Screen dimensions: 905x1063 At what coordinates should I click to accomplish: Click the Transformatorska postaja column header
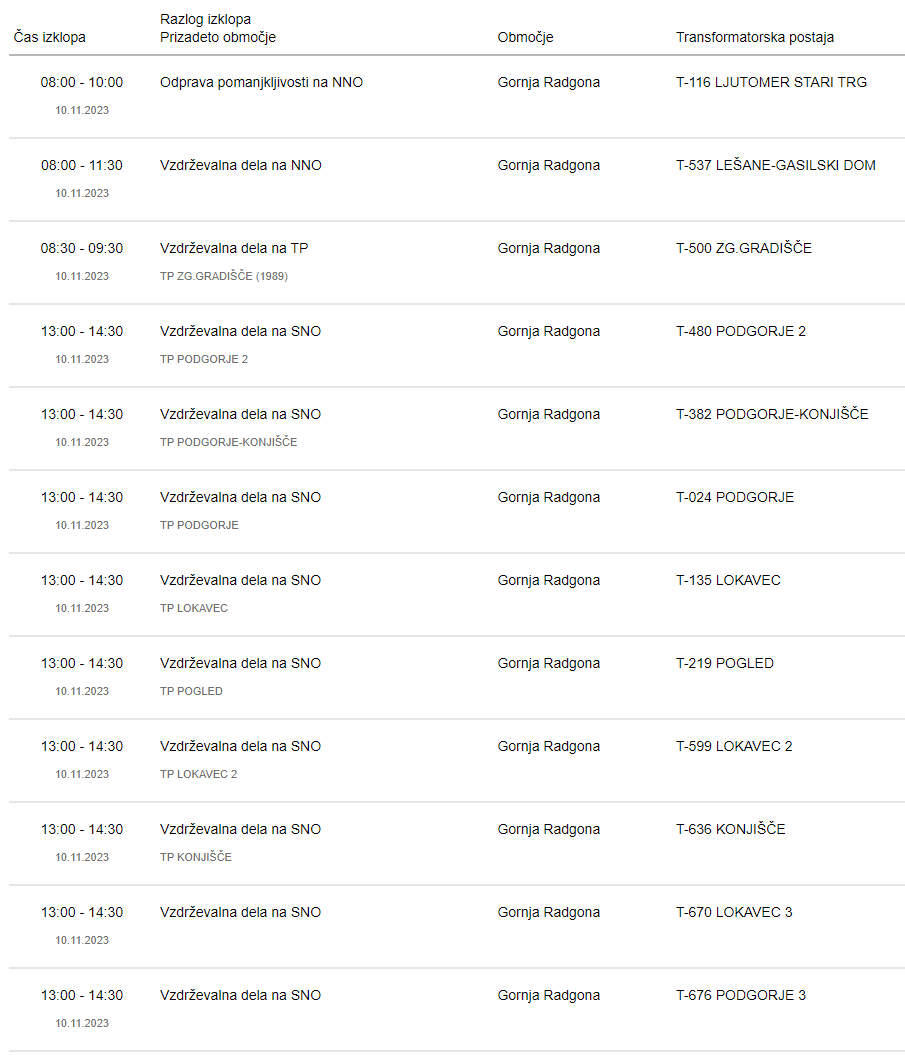click(x=755, y=37)
